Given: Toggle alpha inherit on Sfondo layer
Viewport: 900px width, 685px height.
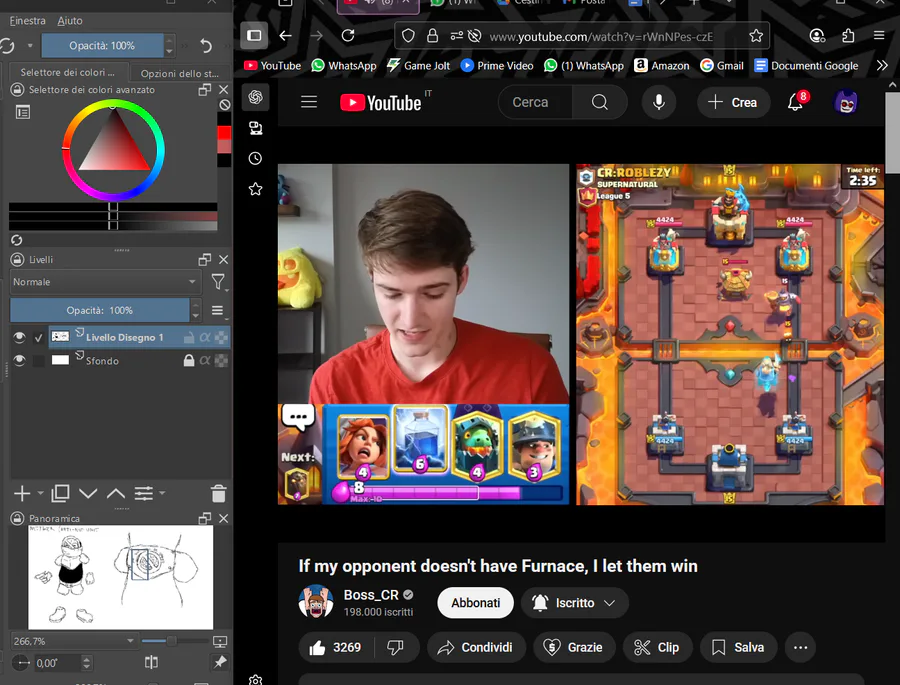Looking at the screenshot, I should (x=204, y=361).
